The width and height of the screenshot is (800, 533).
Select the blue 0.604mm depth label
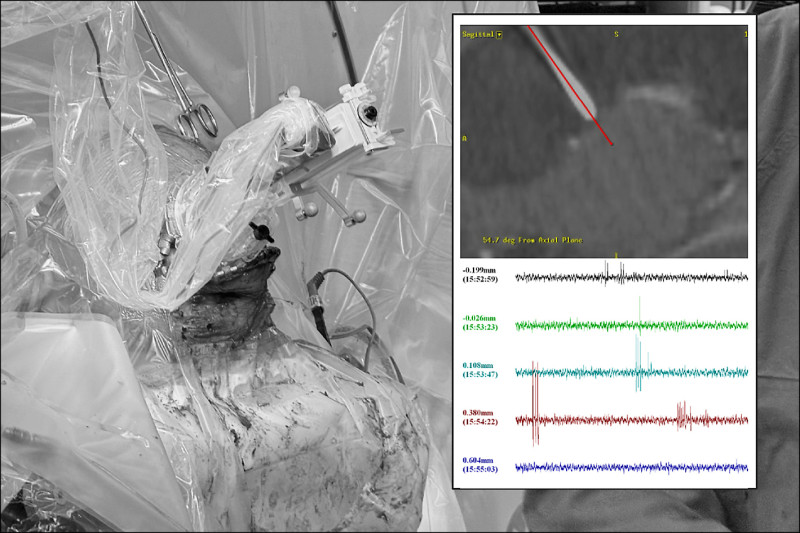[484, 460]
